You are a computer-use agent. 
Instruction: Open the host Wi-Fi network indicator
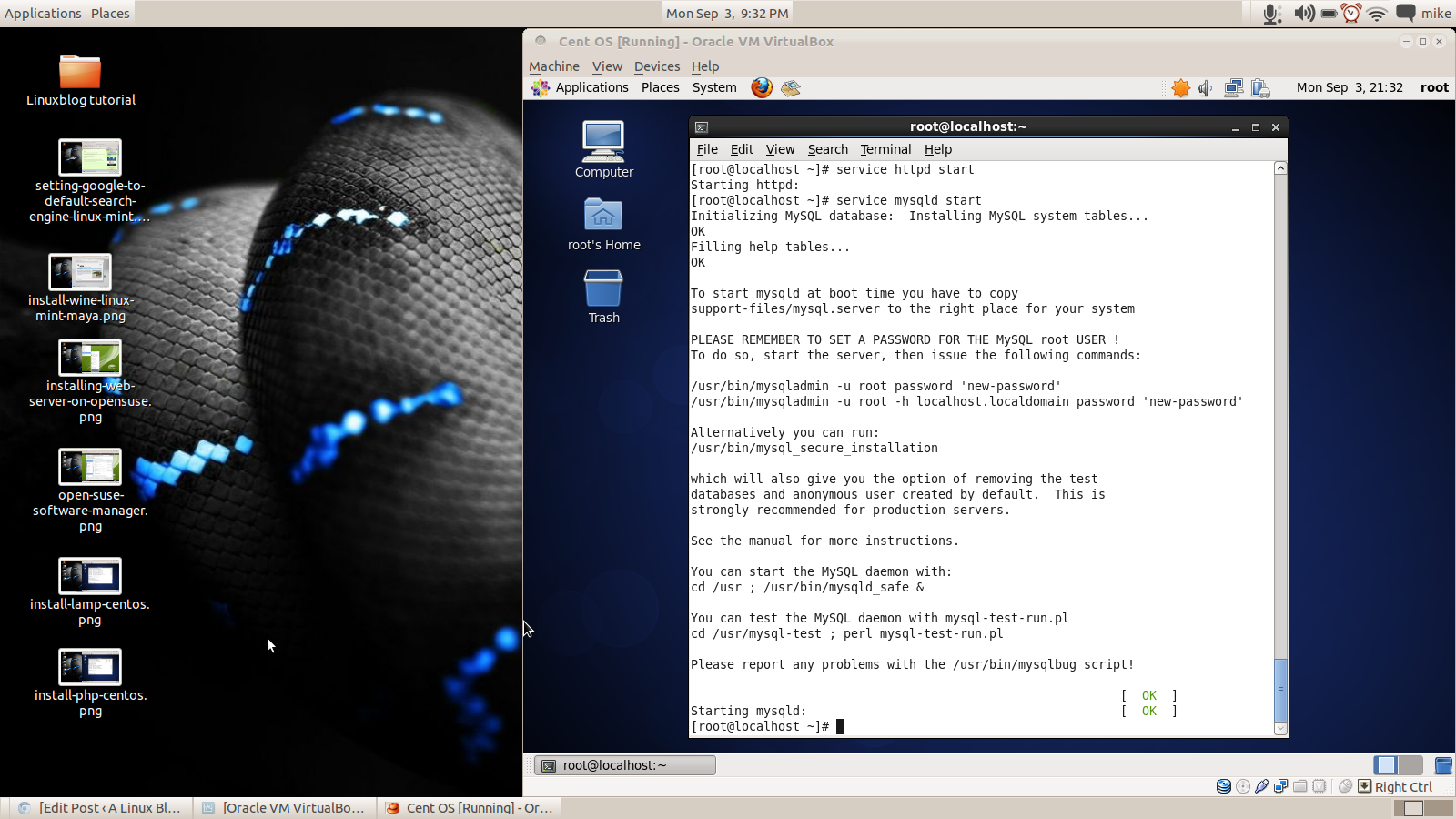click(x=1377, y=13)
